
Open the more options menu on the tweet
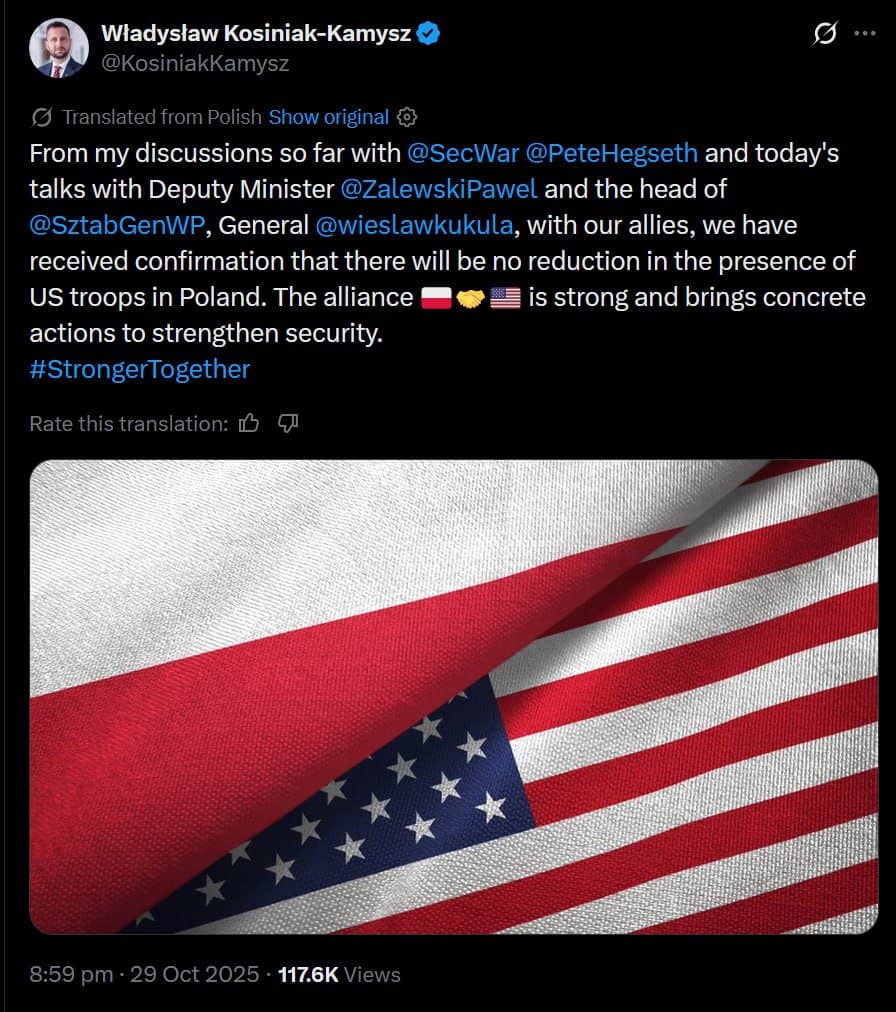click(x=866, y=35)
